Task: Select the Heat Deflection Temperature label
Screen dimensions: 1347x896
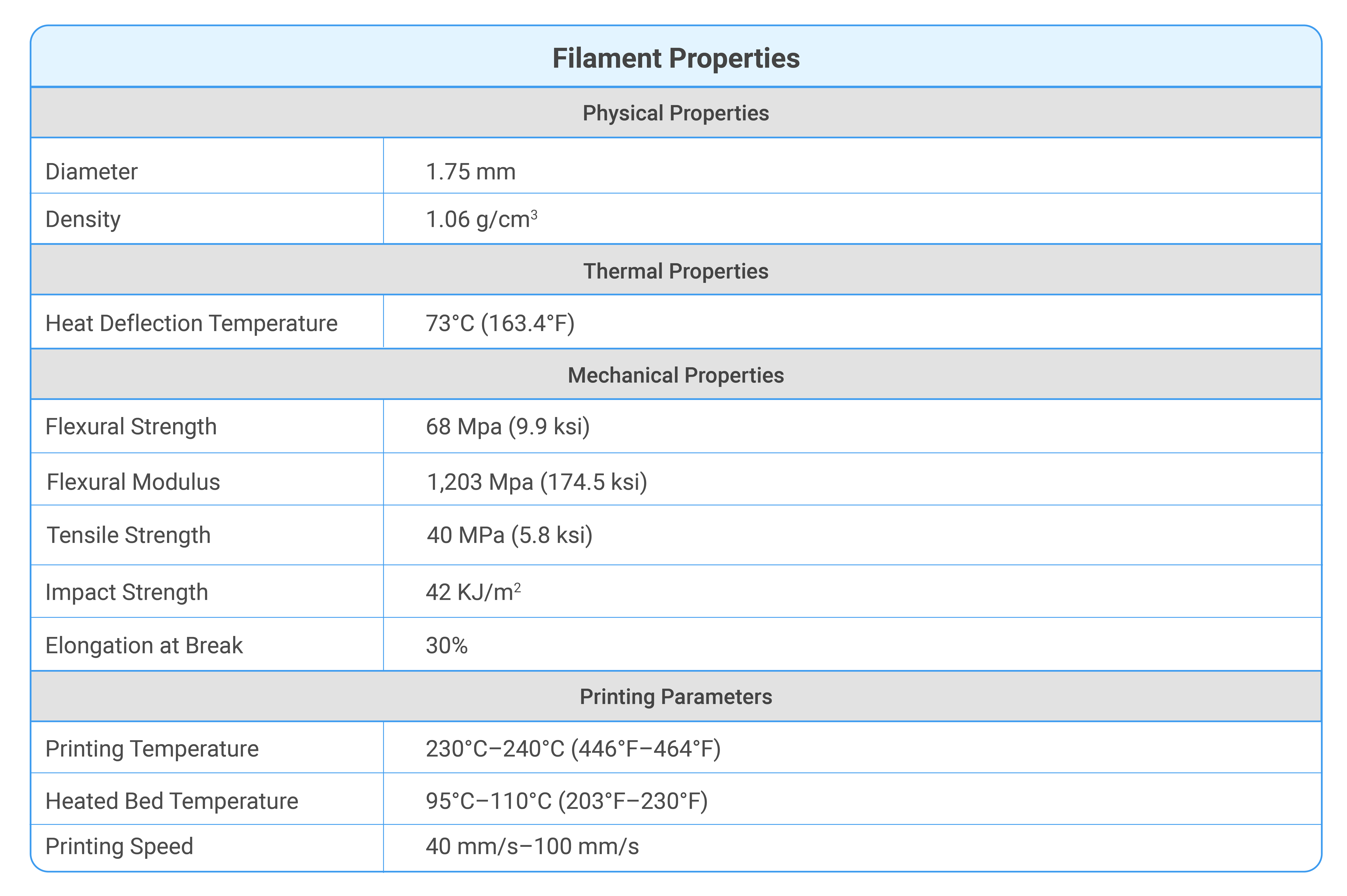Action: tap(191, 323)
